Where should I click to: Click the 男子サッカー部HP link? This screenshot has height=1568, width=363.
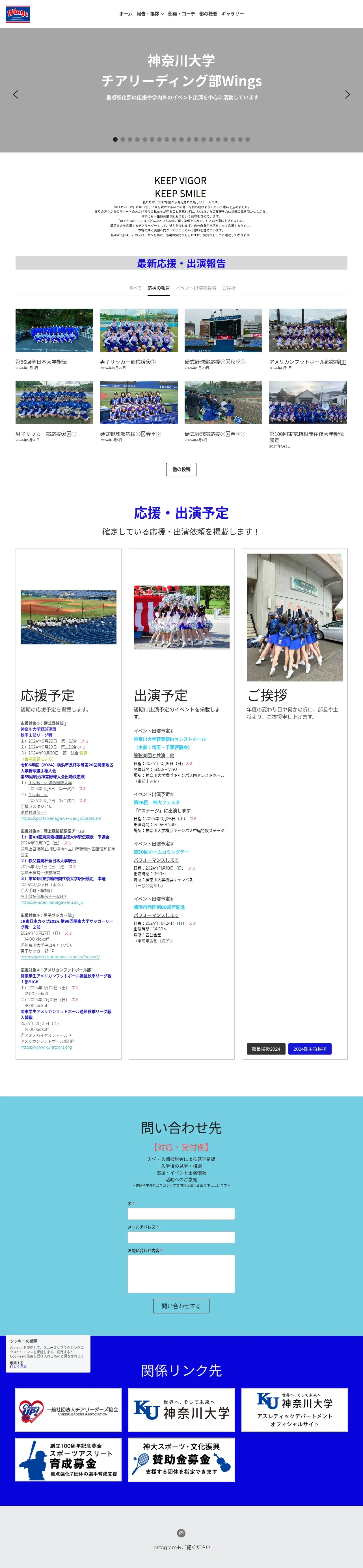(37, 951)
